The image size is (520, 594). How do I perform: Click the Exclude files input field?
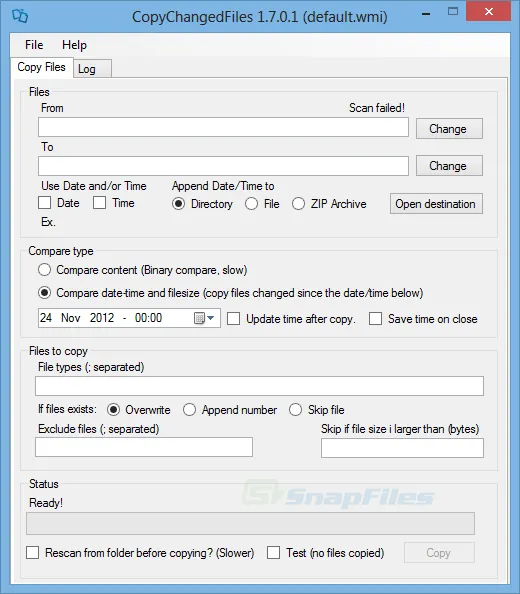click(144, 447)
